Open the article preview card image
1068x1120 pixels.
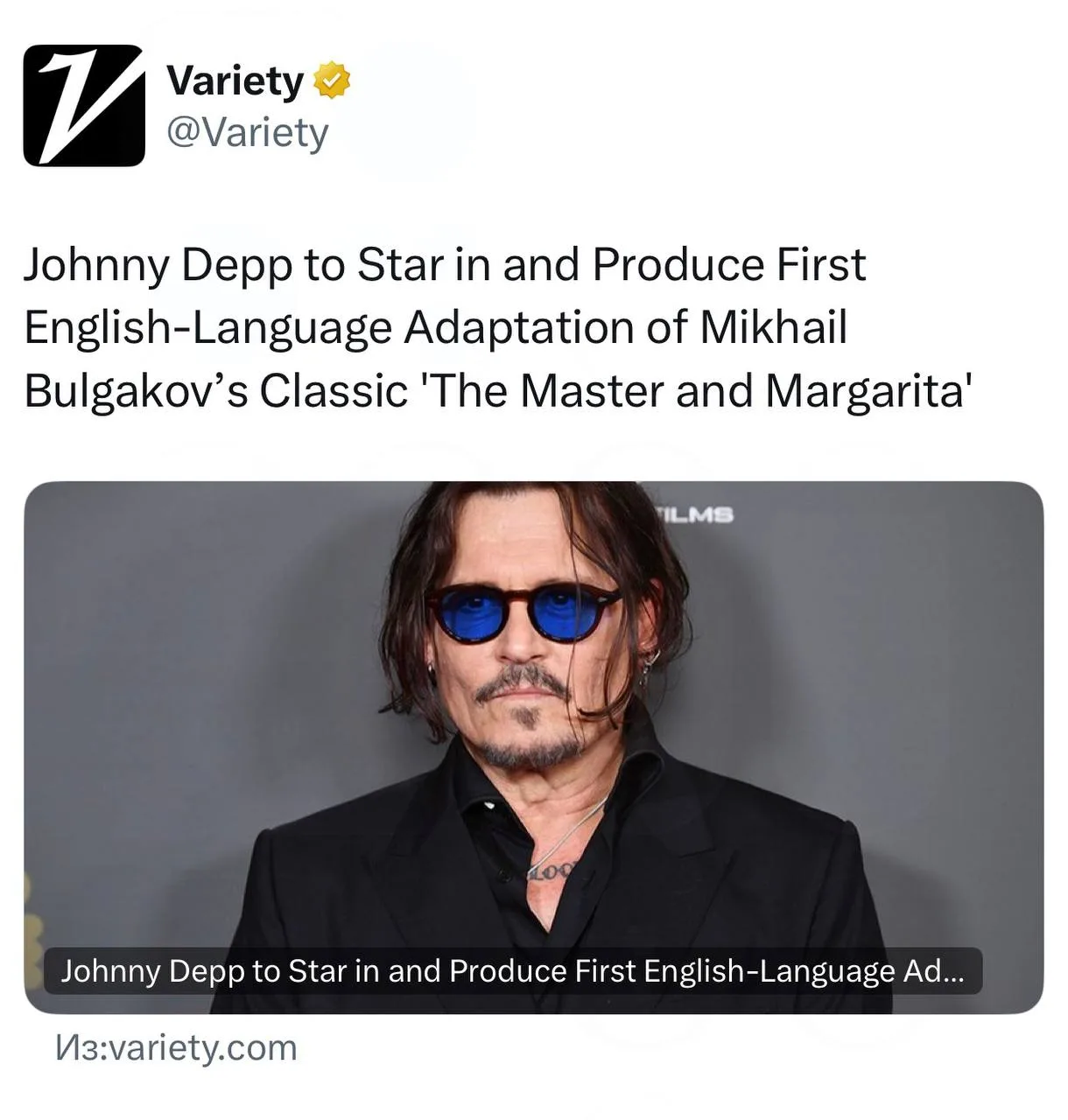533,747
